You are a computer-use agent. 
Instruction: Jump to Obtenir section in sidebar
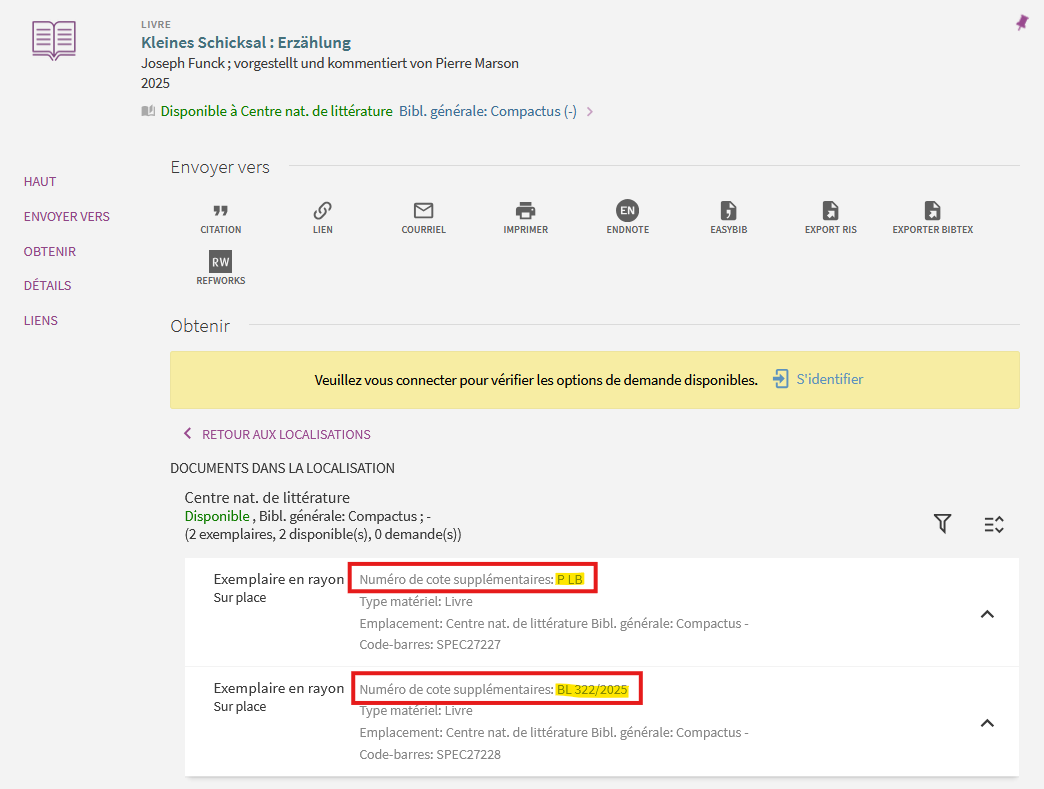tap(50, 252)
